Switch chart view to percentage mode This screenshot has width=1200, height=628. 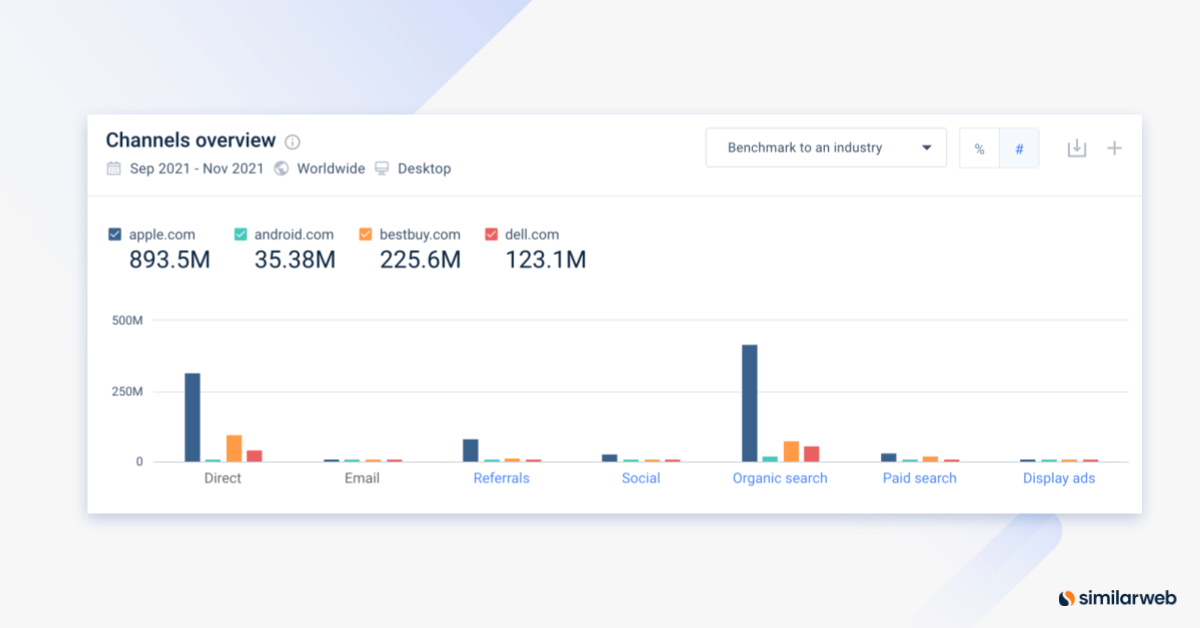pos(978,147)
